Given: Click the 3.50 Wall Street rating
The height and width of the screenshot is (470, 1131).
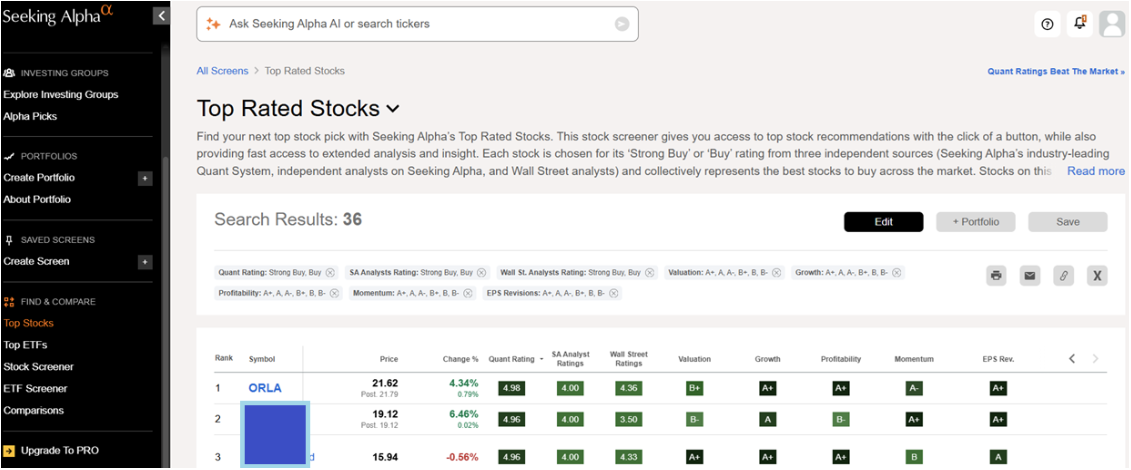Looking at the screenshot, I should point(629,419).
